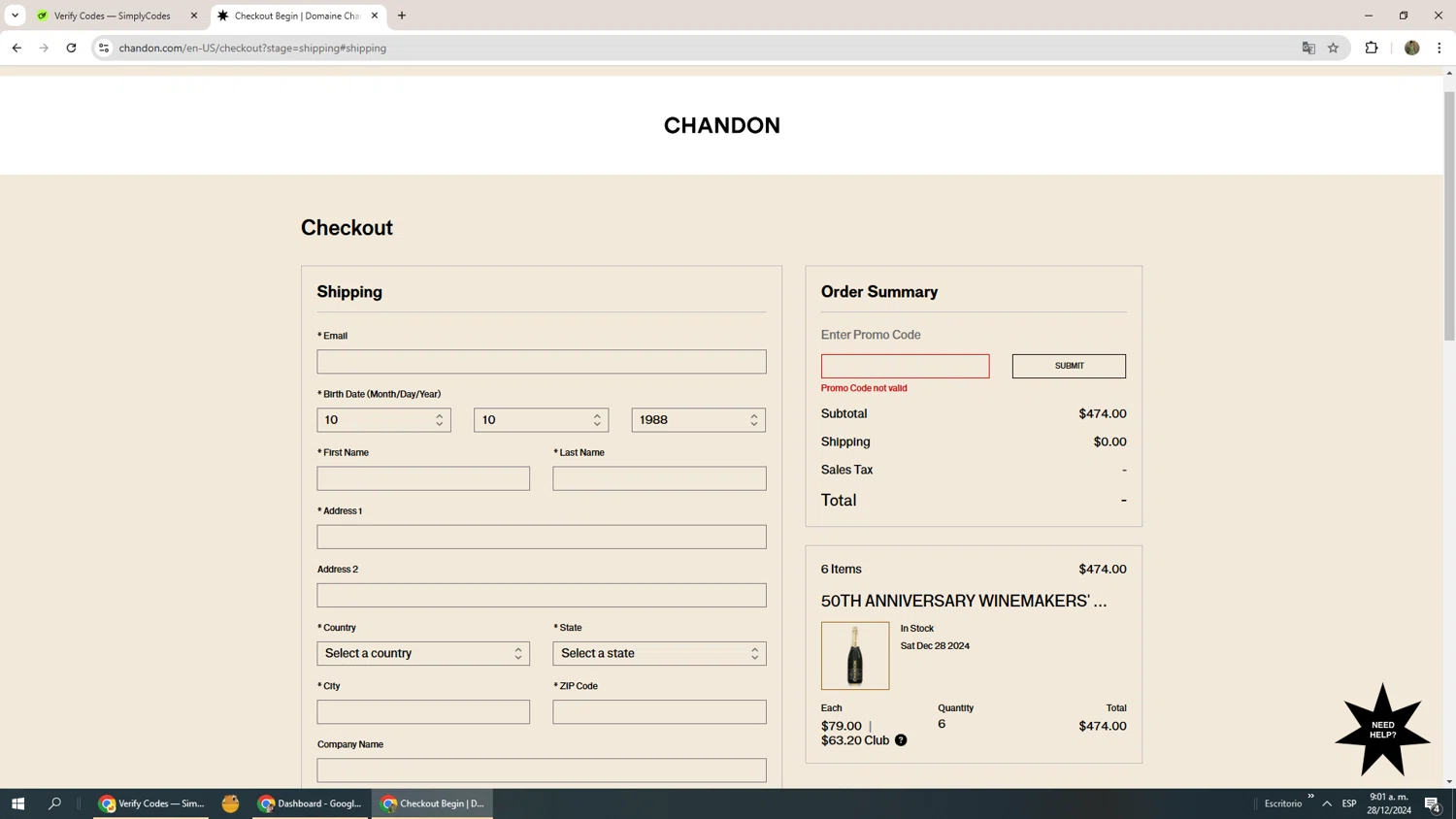Image resolution: width=1456 pixels, height=819 pixels.
Task: Focus the Last Name field
Action: click(660, 478)
